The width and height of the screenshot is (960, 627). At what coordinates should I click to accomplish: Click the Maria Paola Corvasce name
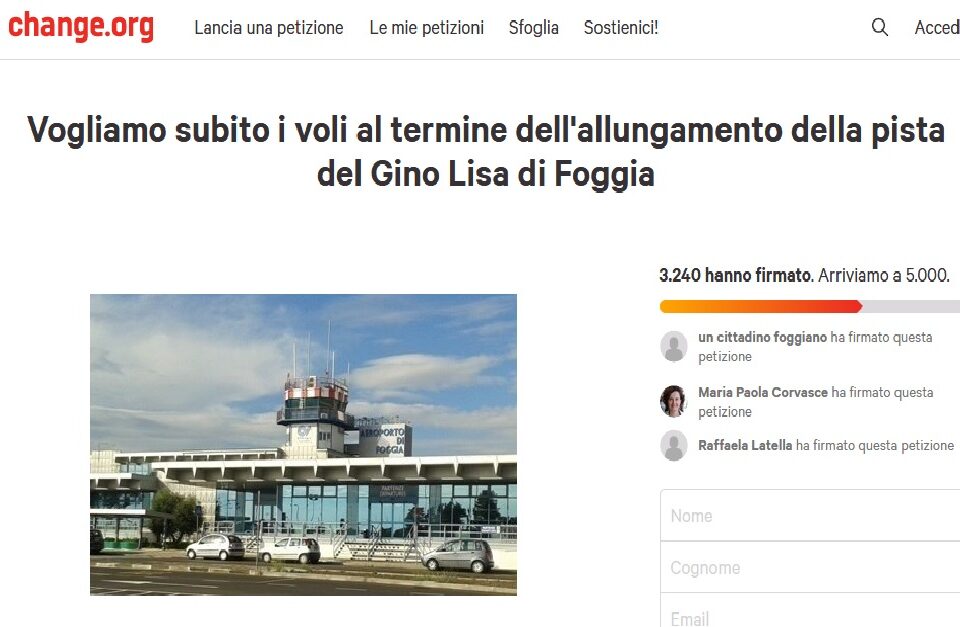763,392
